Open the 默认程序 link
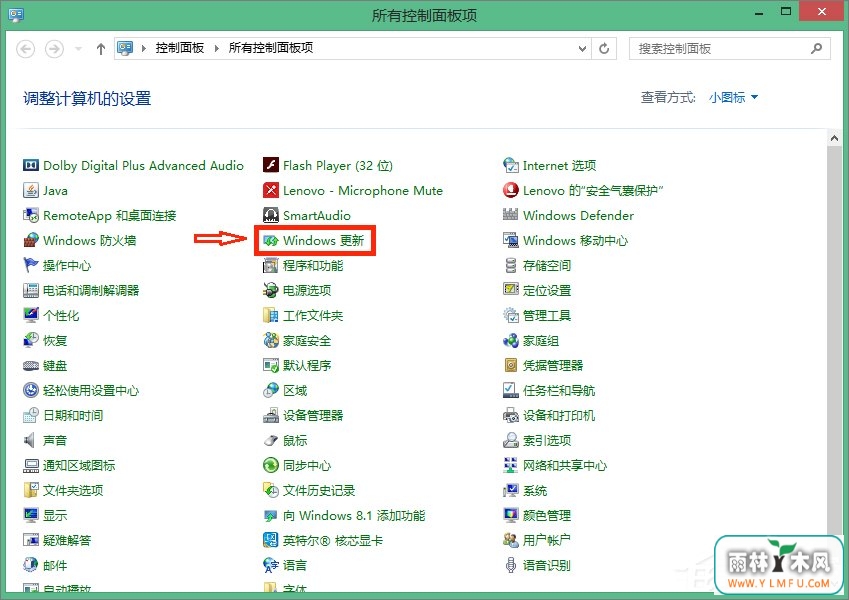The image size is (849, 600). coord(307,366)
